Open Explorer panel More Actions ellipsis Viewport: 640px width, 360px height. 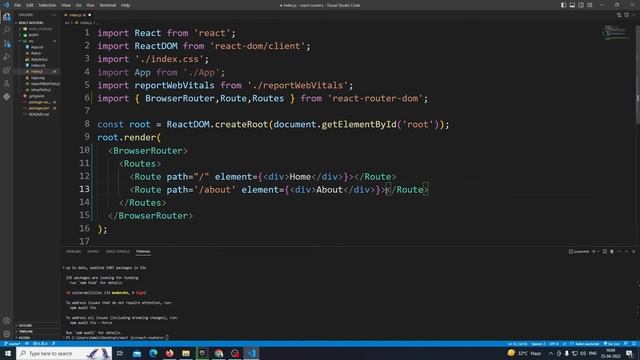pos(54,15)
